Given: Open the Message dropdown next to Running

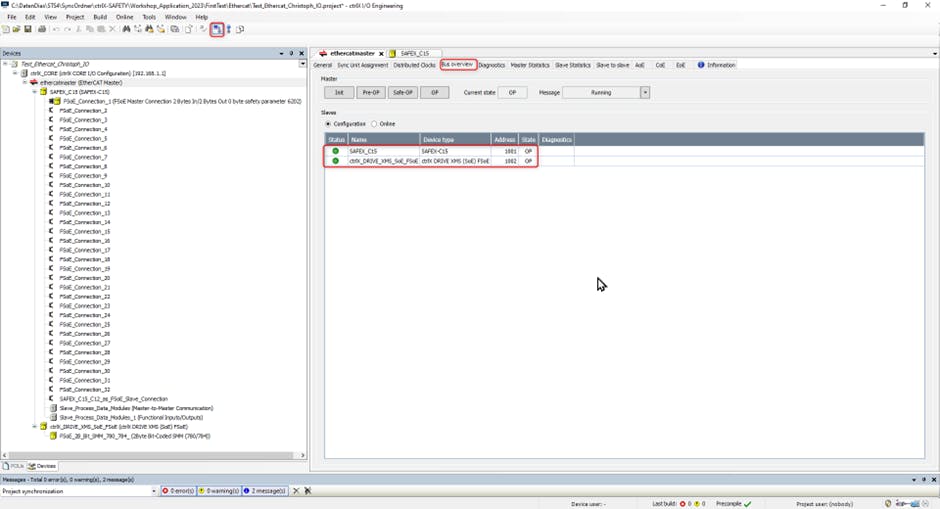Looking at the screenshot, I should pos(645,92).
